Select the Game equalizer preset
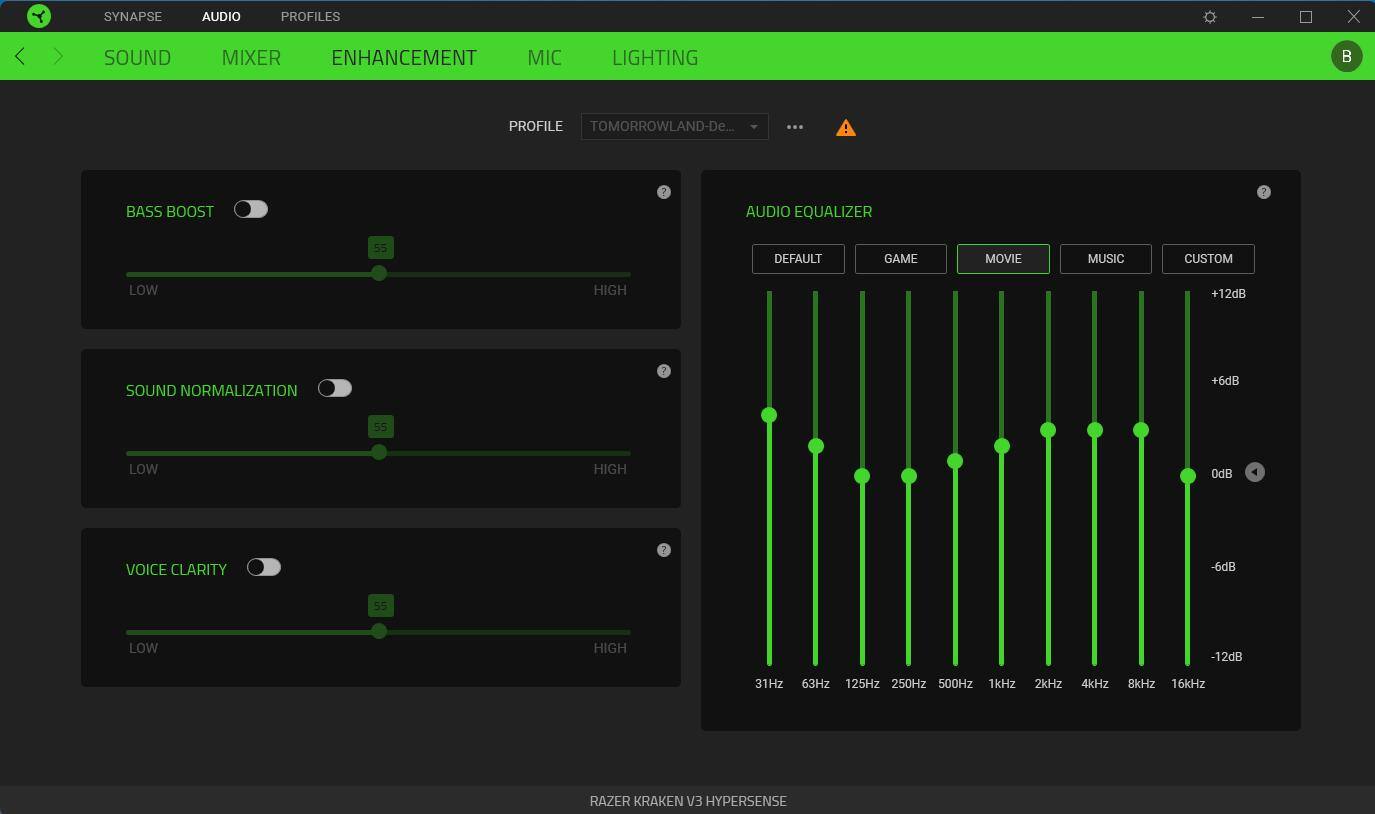Image resolution: width=1375 pixels, height=814 pixels. (x=900, y=259)
